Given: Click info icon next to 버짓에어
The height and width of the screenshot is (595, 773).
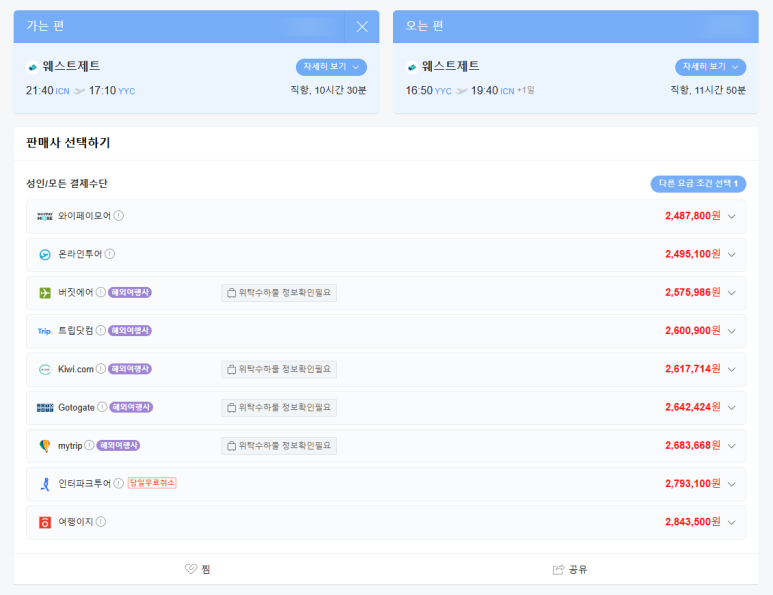Looking at the screenshot, I should click(x=101, y=292).
